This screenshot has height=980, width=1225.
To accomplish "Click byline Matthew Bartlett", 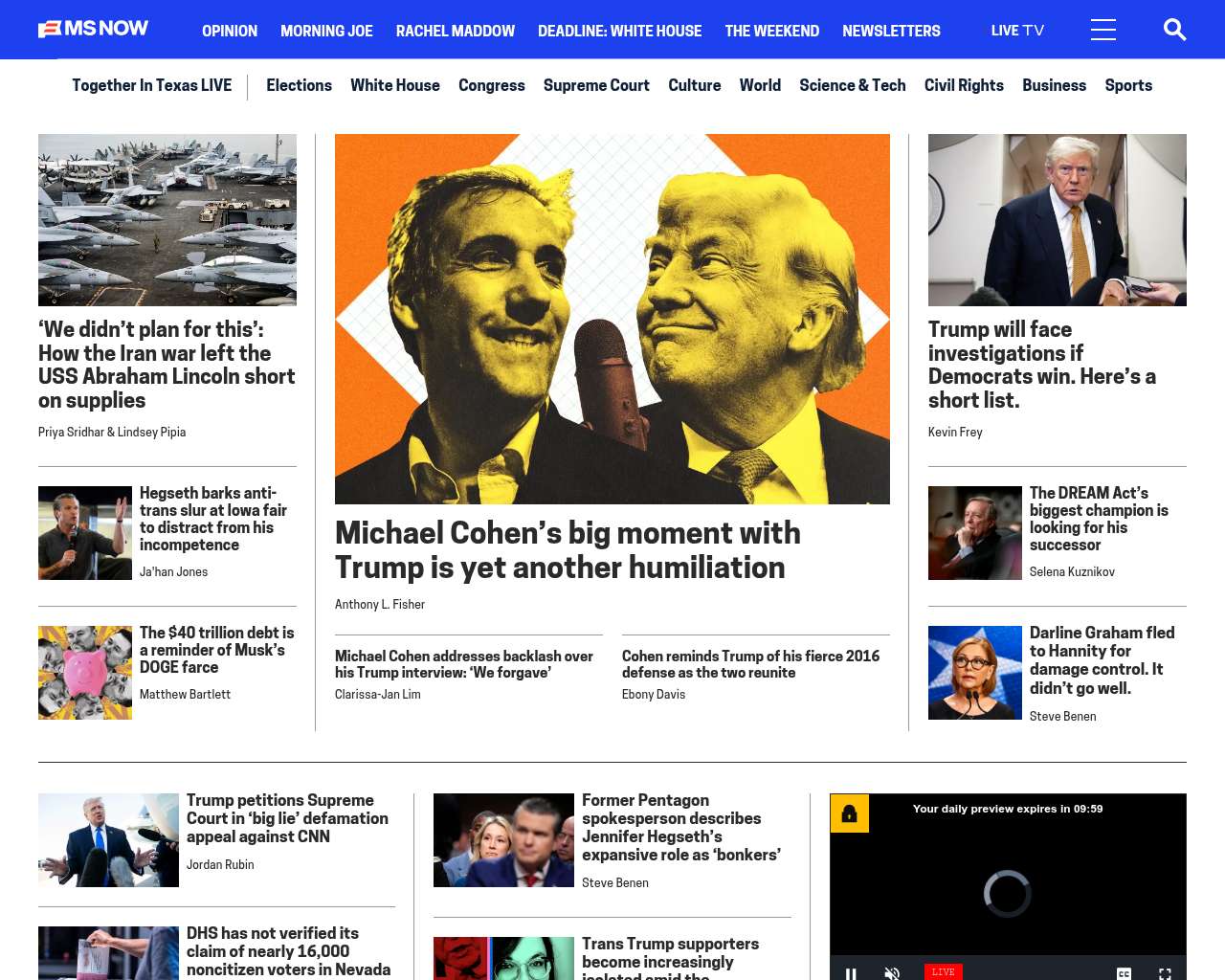I will (x=185, y=695).
